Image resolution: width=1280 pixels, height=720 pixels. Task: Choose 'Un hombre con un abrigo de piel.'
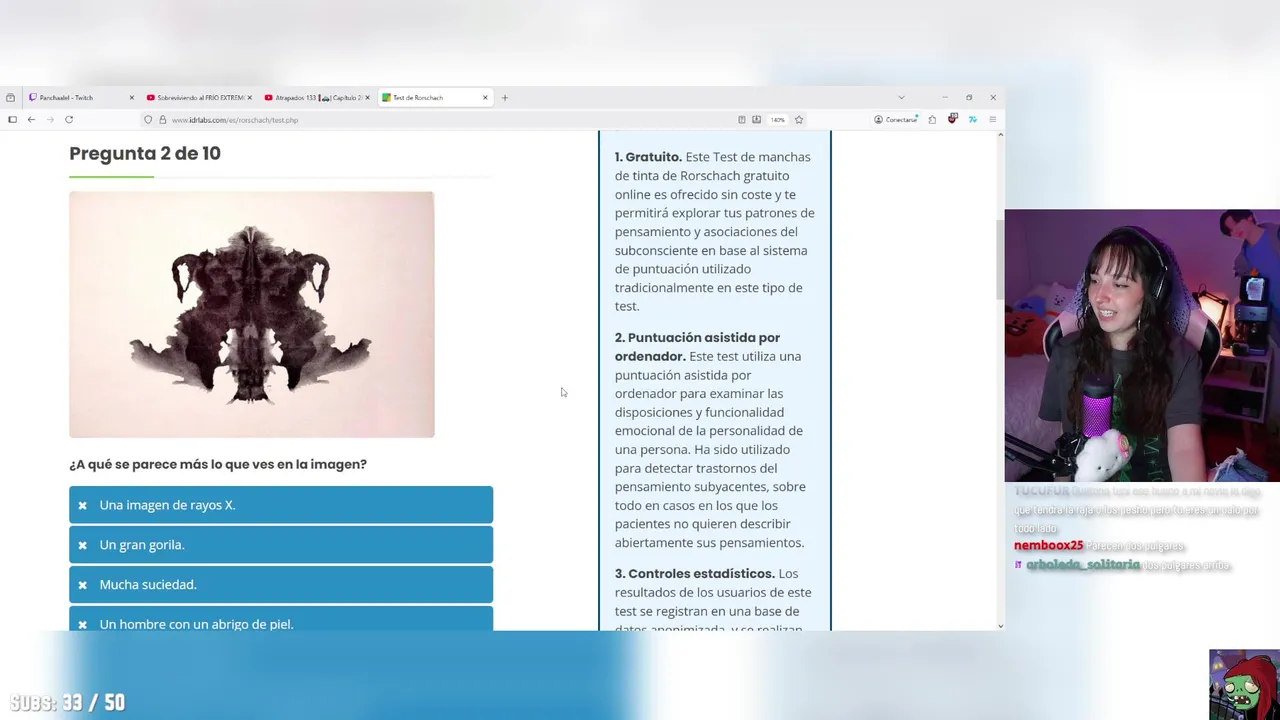281,620
